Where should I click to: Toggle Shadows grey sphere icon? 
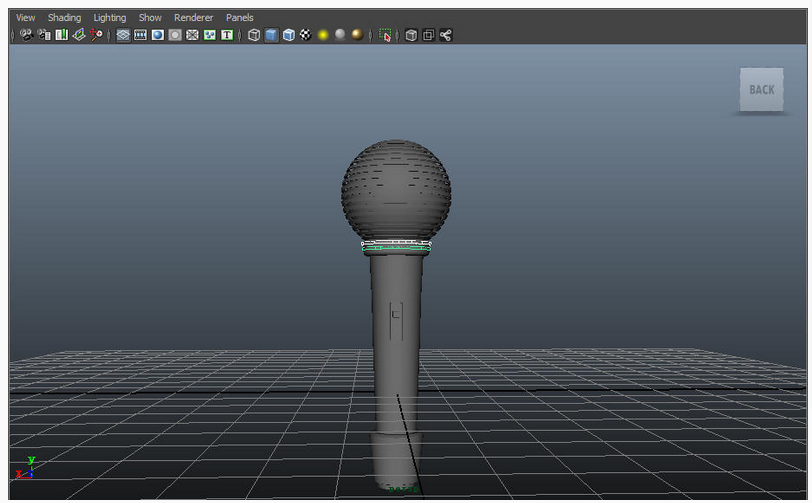coord(340,35)
